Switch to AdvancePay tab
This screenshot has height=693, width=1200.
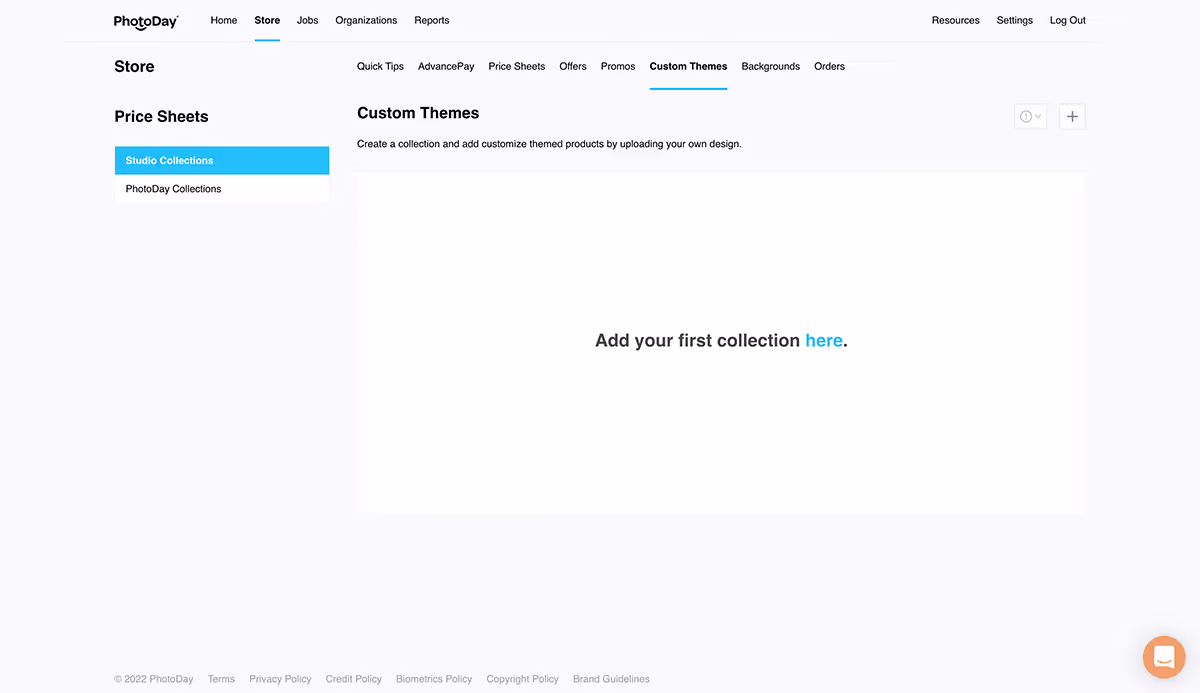pos(446,66)
